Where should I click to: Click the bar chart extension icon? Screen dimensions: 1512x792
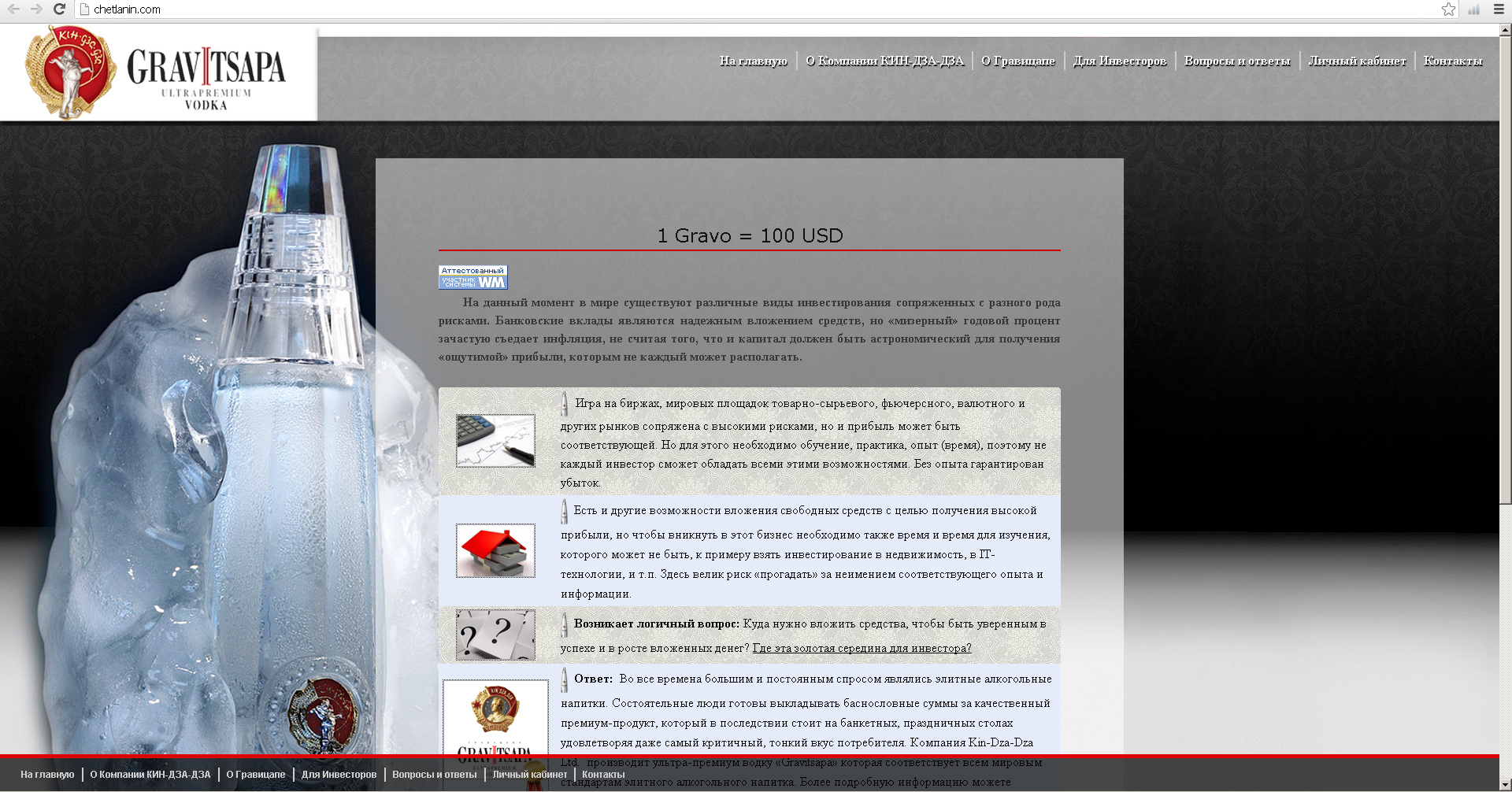tap(1473, 9)
